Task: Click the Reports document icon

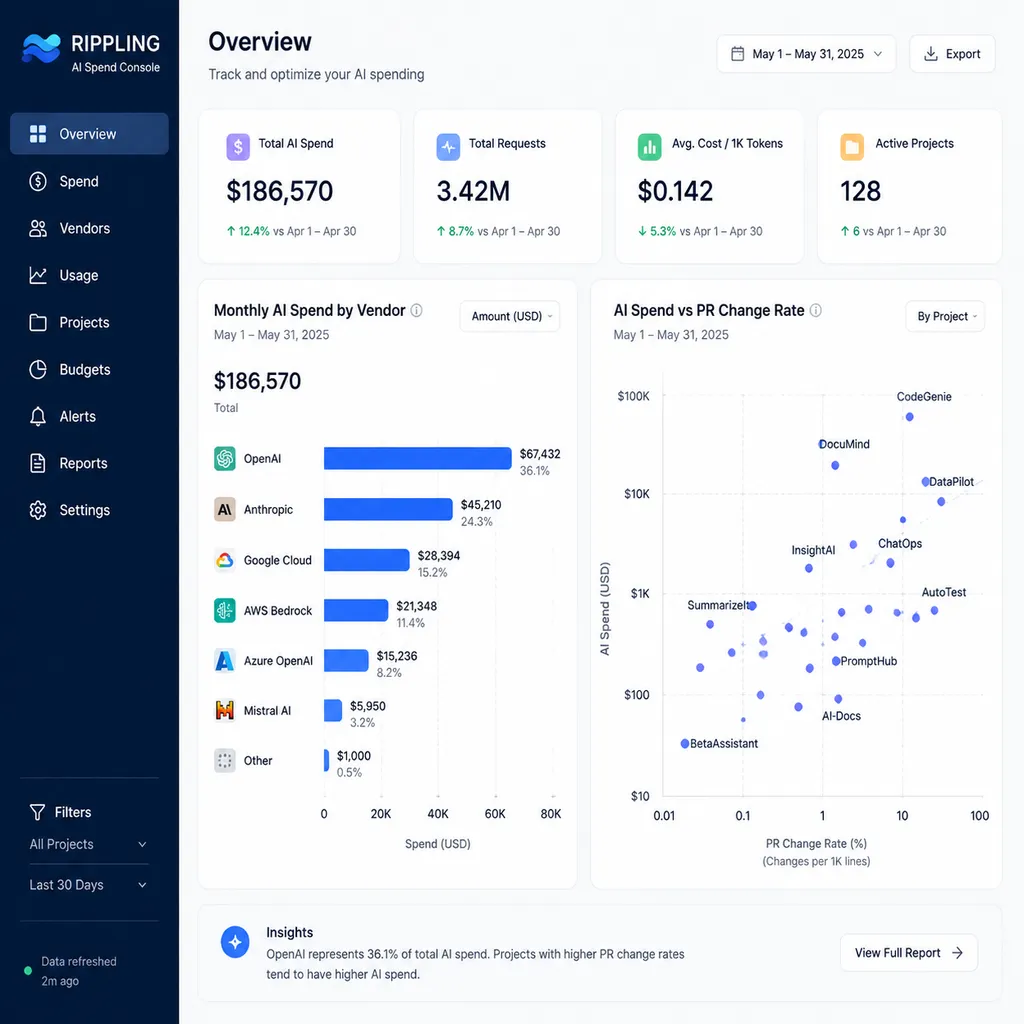Action: point(38,463)
